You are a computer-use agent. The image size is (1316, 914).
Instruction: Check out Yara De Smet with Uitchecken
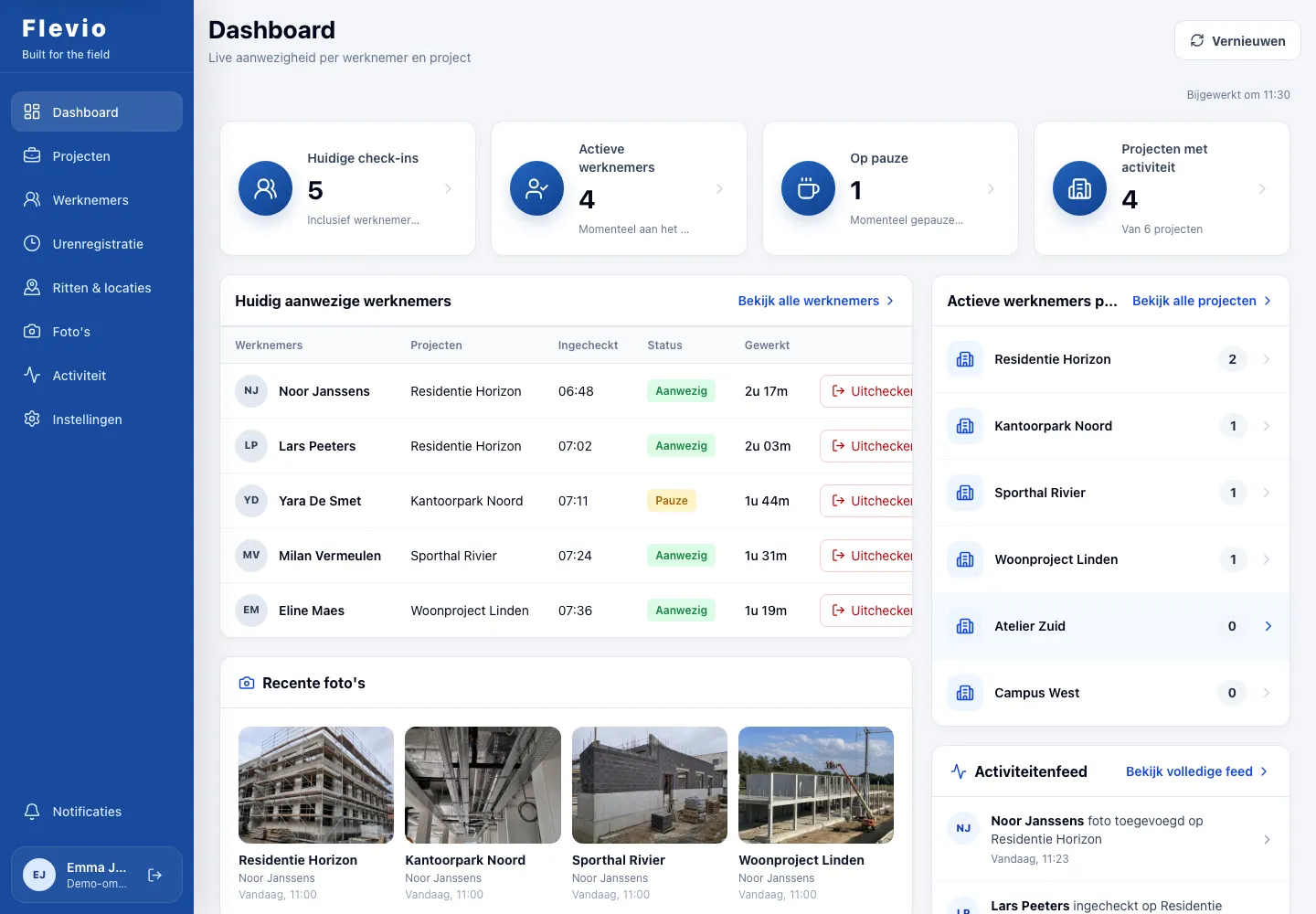pos(867,501)
